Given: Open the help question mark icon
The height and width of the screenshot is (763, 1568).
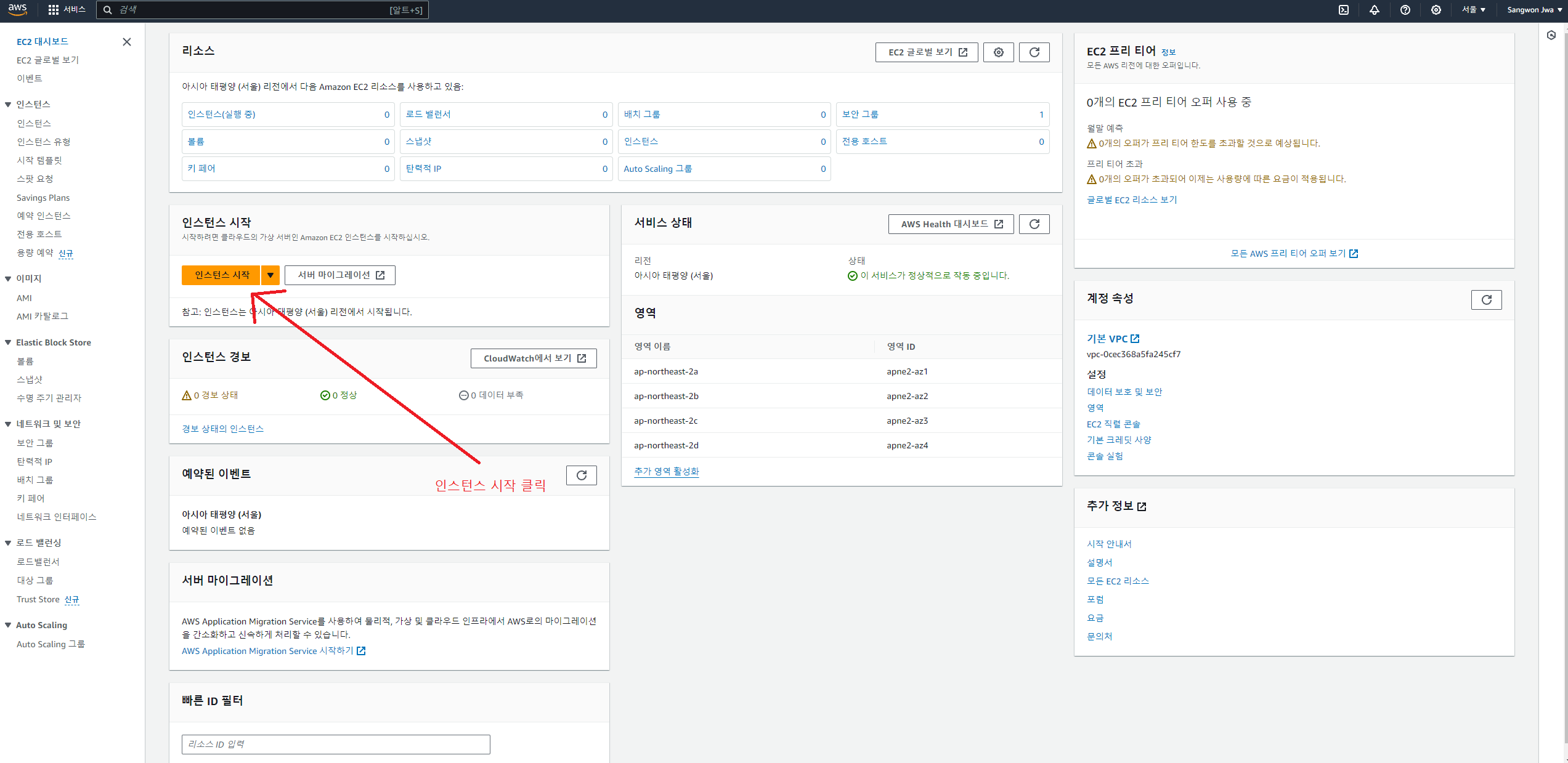Looking at the screenshot, I should (x=1405, y=10).
